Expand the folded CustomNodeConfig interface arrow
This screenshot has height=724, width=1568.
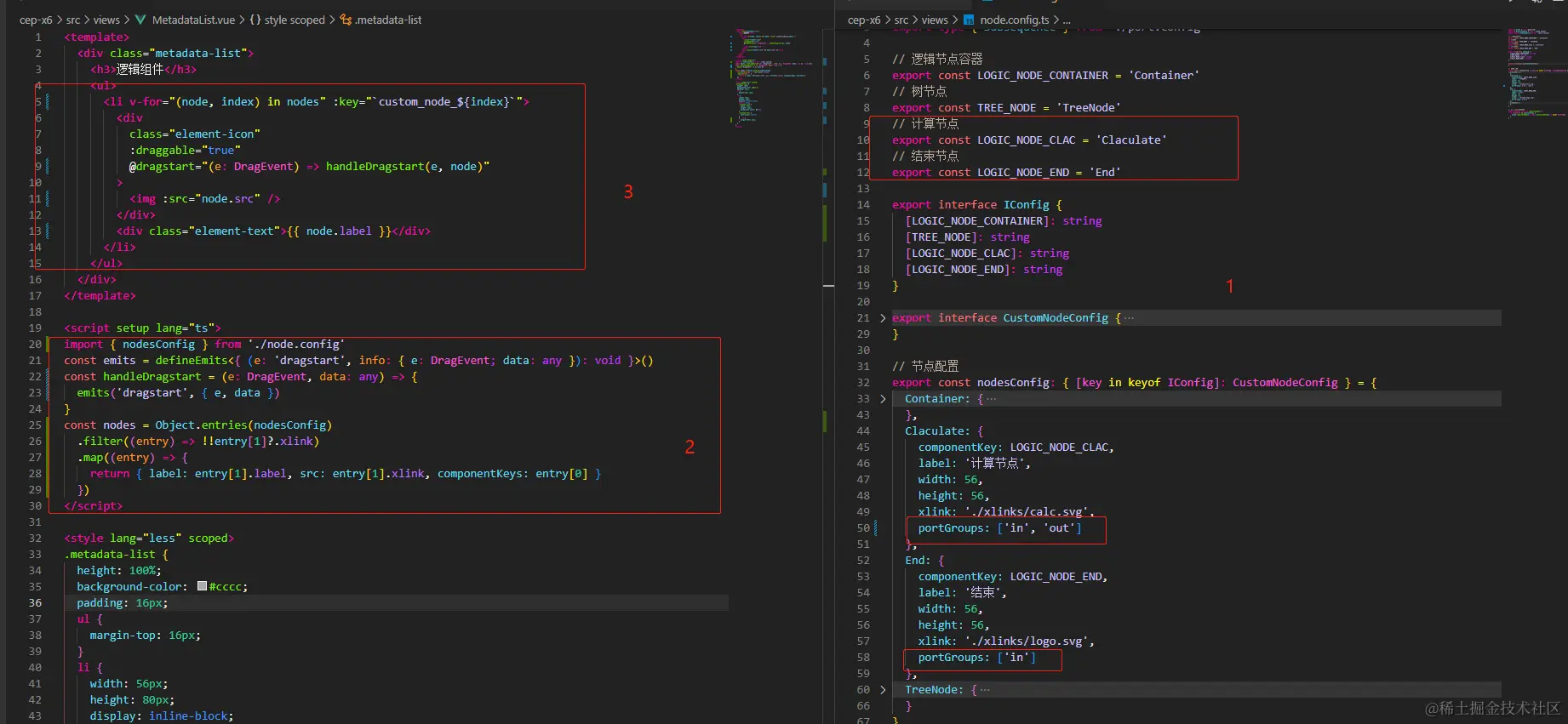point(883,318)
